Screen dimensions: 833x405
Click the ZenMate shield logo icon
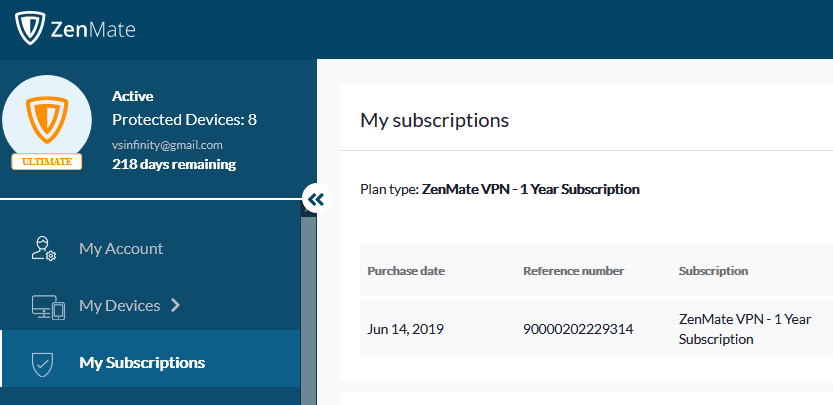click(x=30, y=28)
